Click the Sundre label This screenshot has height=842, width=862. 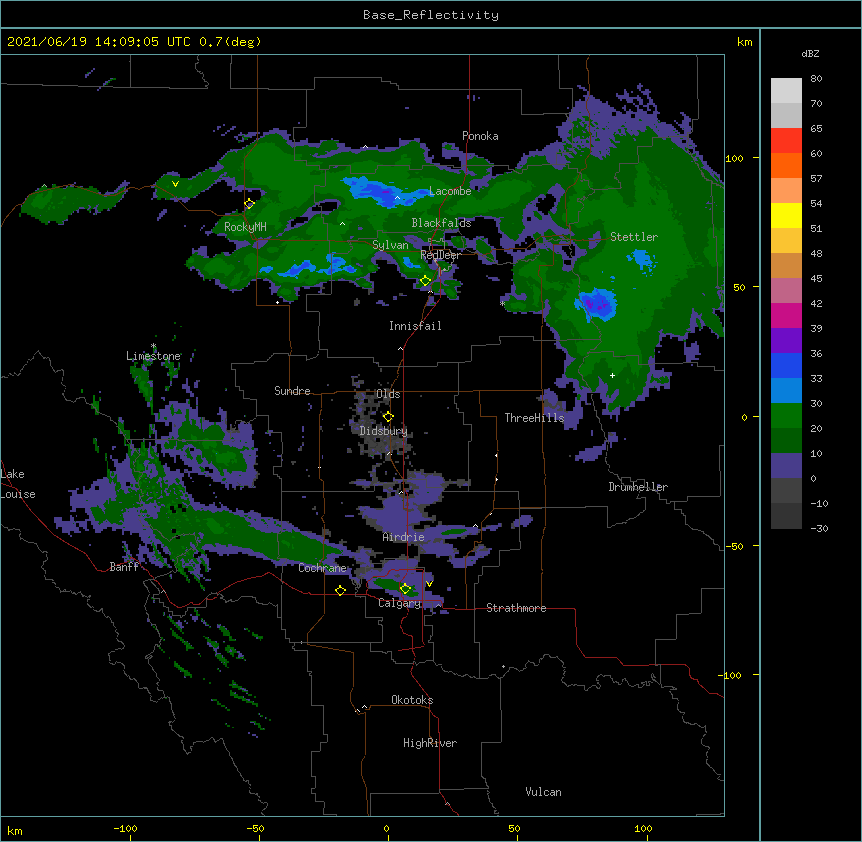pyautogui.click(x=292, y=391)
